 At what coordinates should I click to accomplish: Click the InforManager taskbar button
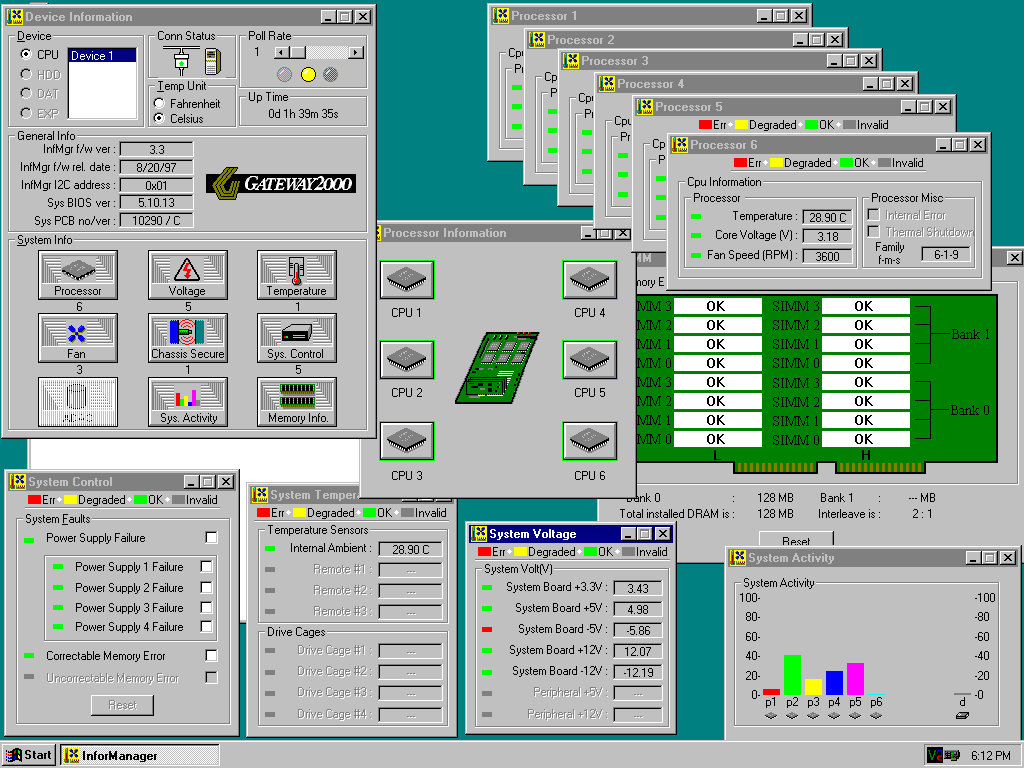tap(140, 755)
